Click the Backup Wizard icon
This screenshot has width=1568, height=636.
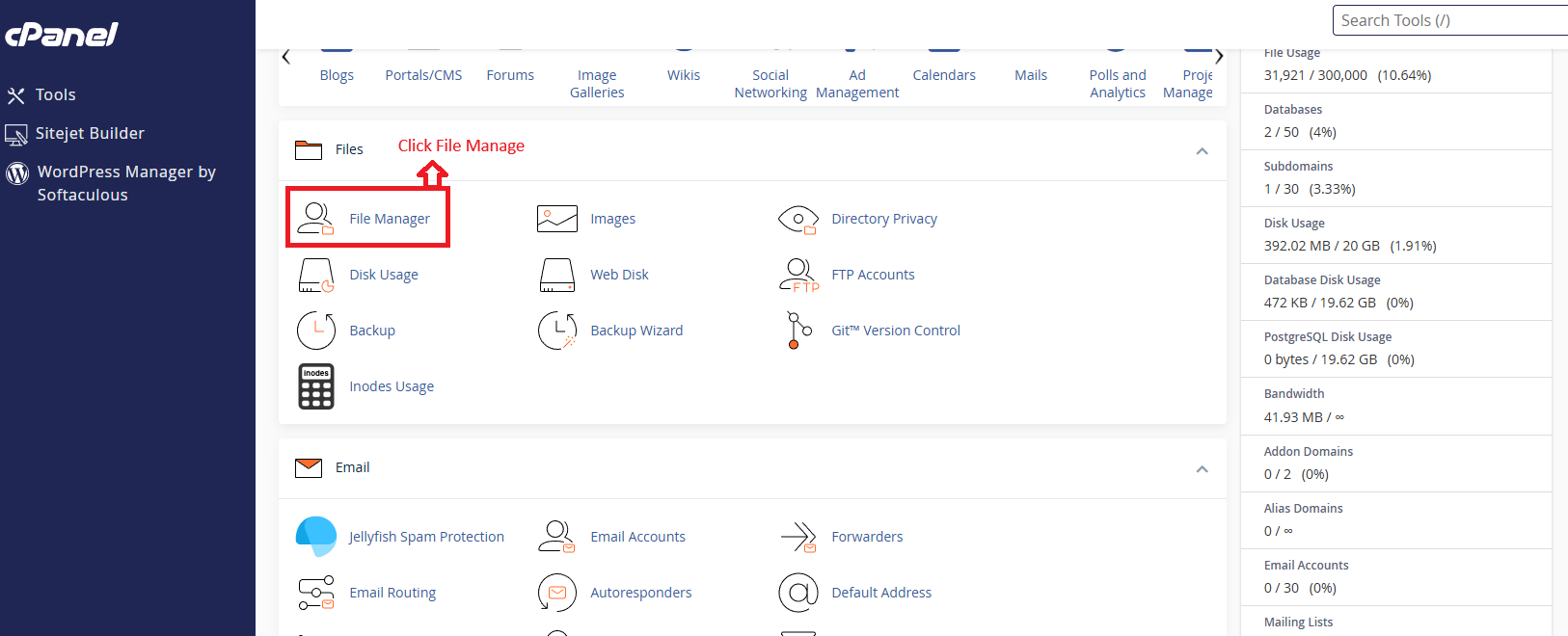[x=557, y=331]
